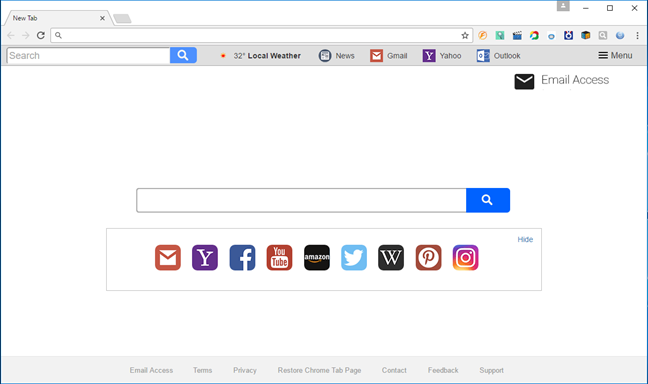This screenshot has width=648, height=384.
Task: Click the orange lightning extension icon
Action: 482,36
